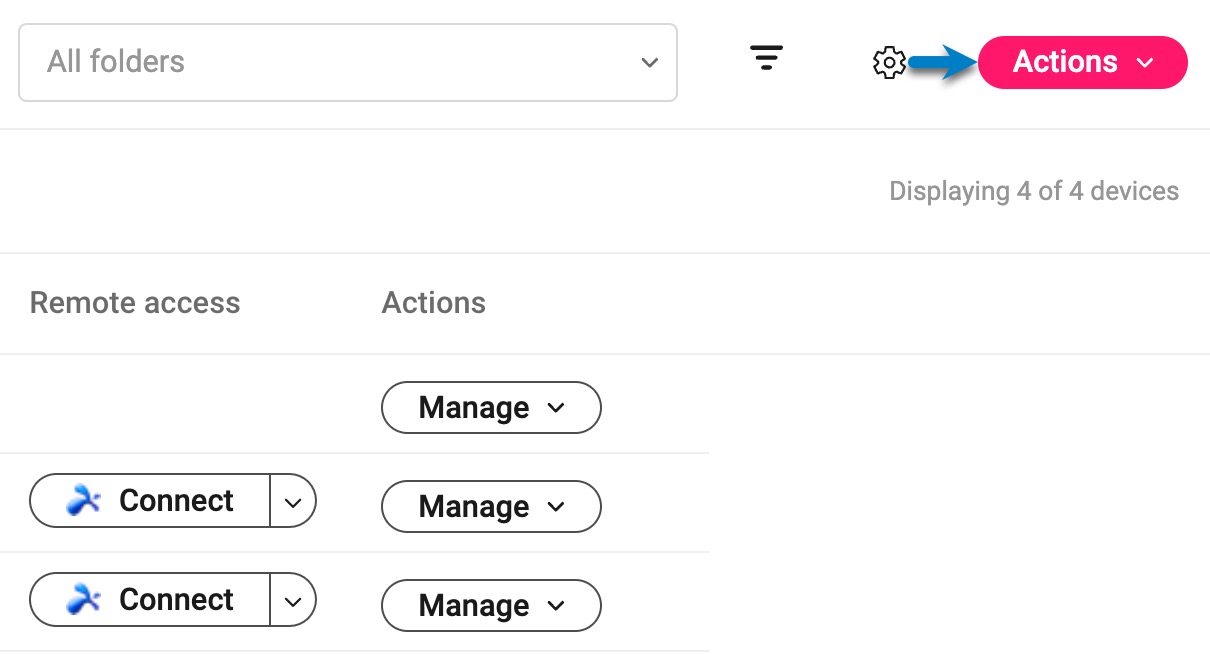Click the Displaying 4 of 4 devices text
The height and width of the screenshot is (654, 1210).
pos(1034,191)
